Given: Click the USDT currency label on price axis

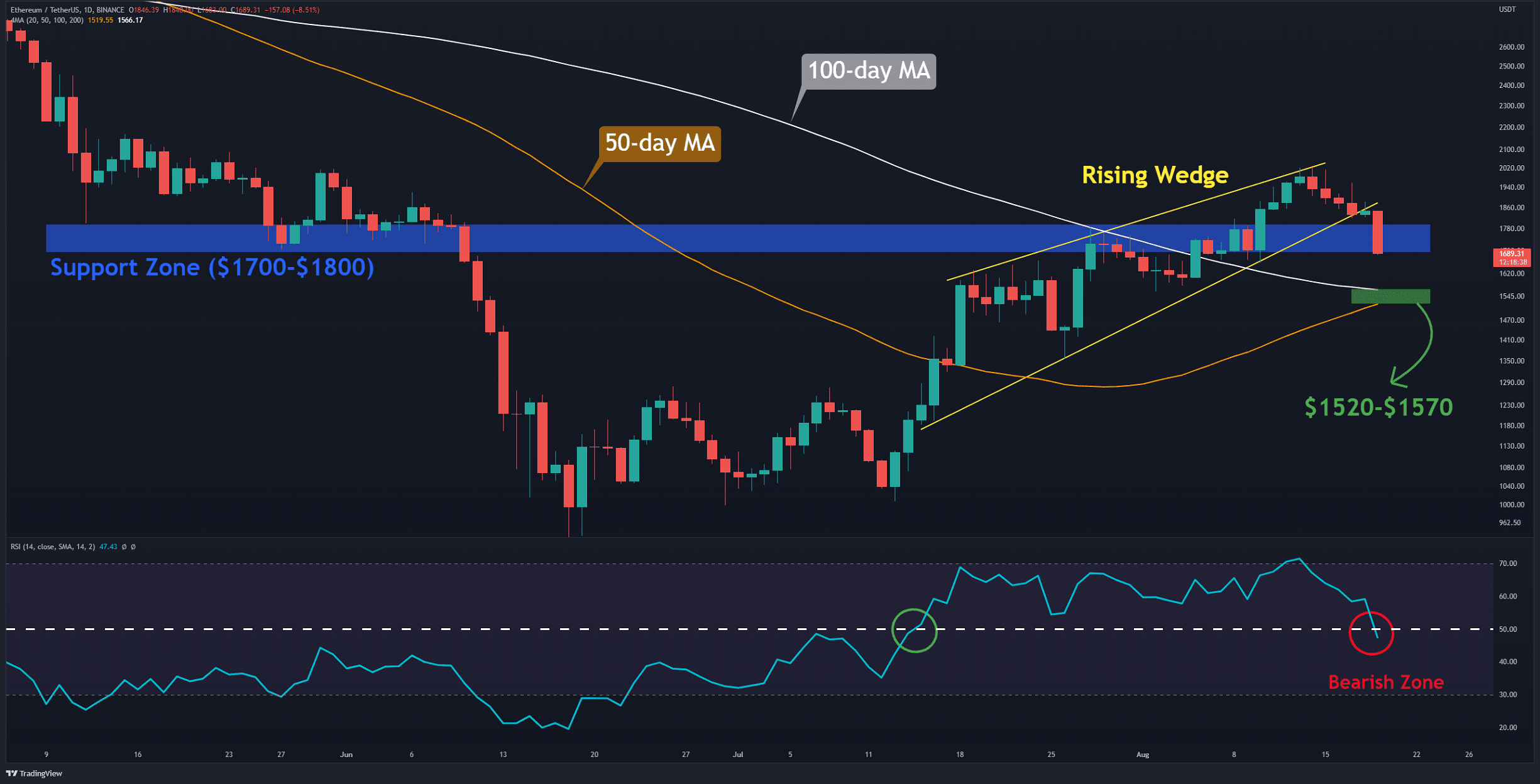Looking at the screenshot, I should (x=1507, y=9).
